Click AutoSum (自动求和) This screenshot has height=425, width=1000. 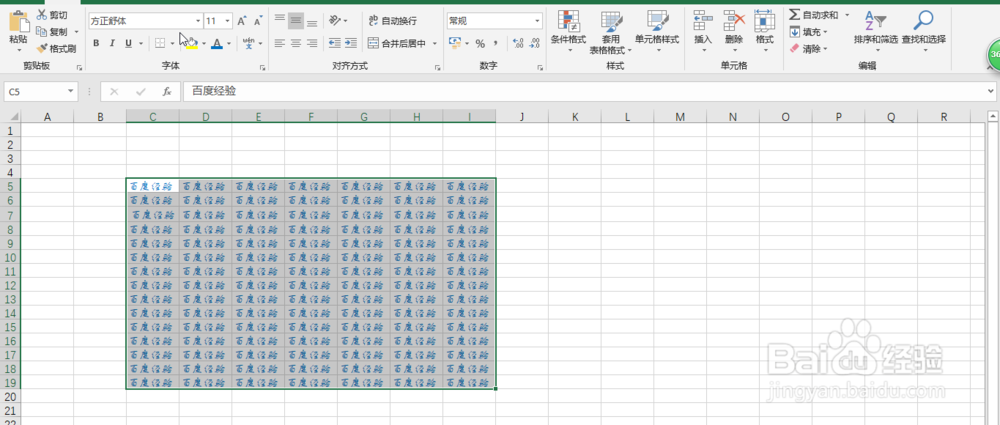pyautogui.click(x=813, y=15)
